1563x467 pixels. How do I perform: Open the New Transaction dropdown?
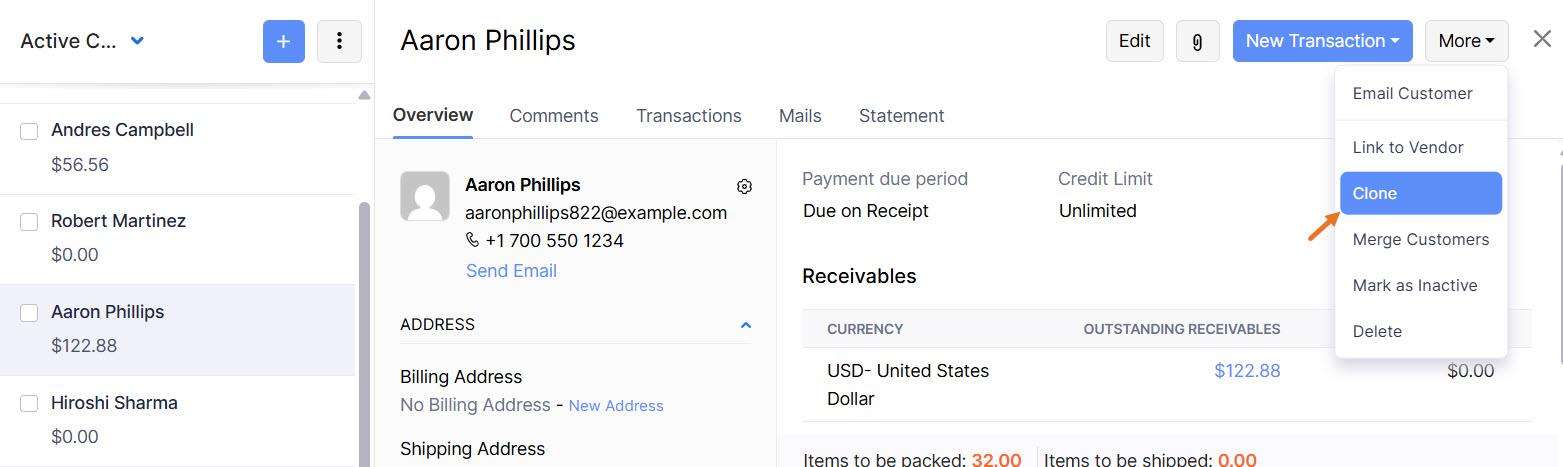click(x=1322, y=41)
